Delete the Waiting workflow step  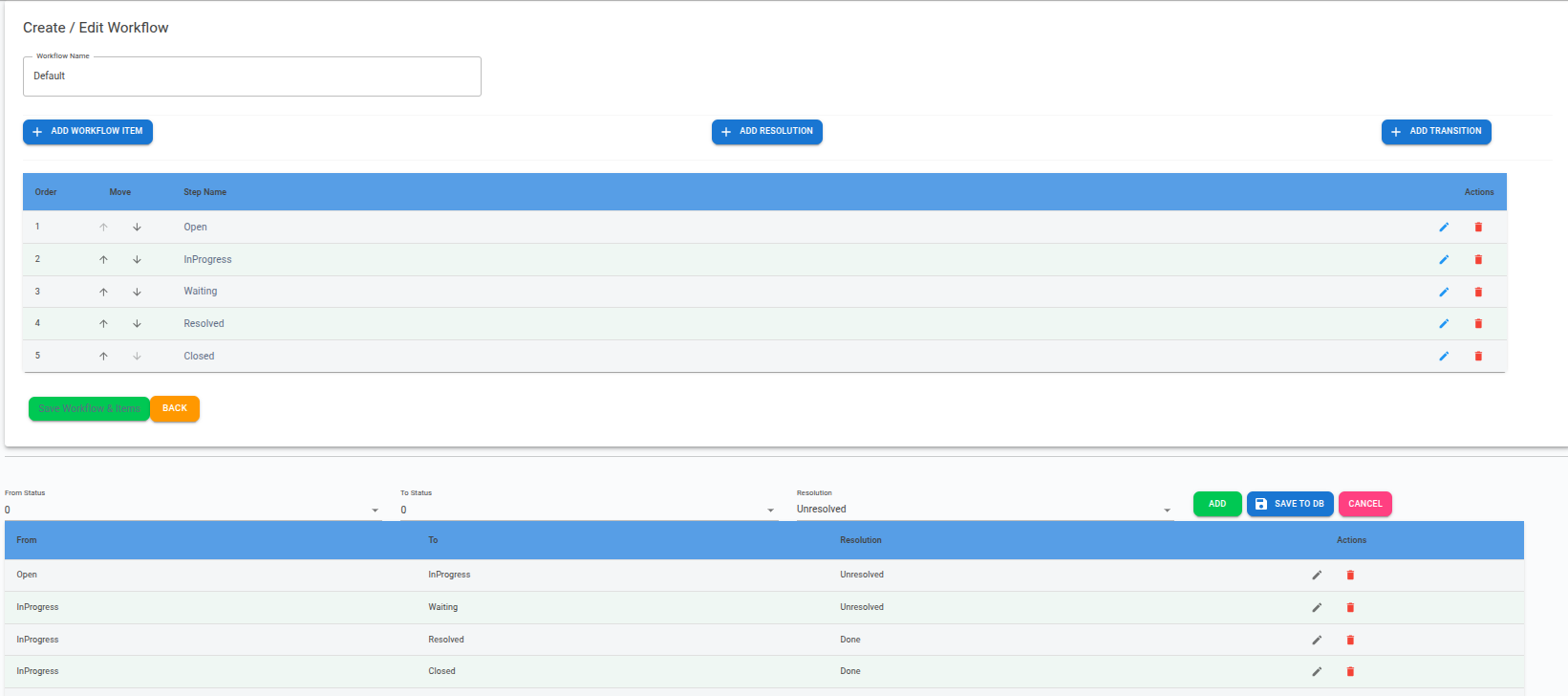[1478, 292]
